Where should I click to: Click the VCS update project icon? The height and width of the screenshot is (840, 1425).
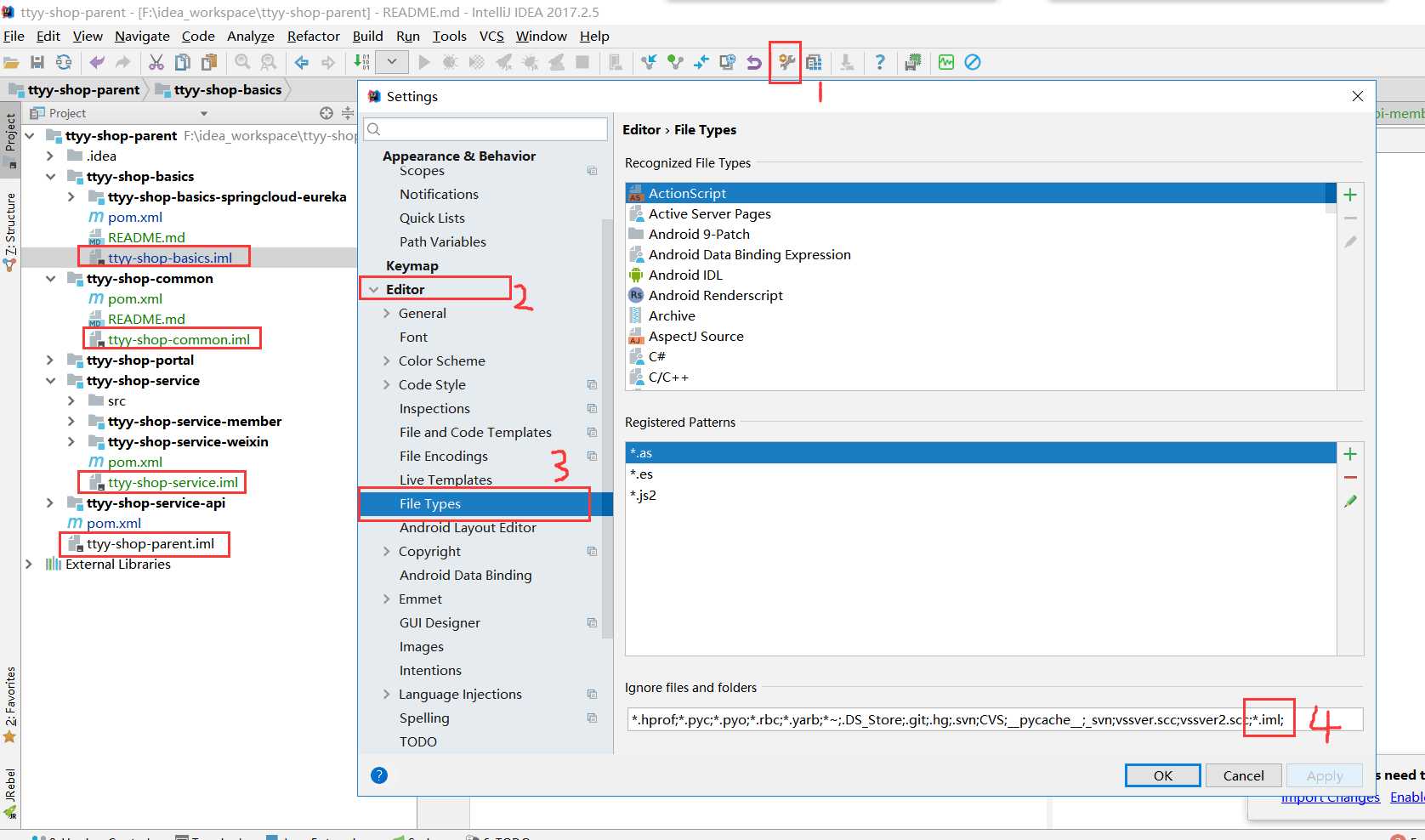(x=649, y=62)
